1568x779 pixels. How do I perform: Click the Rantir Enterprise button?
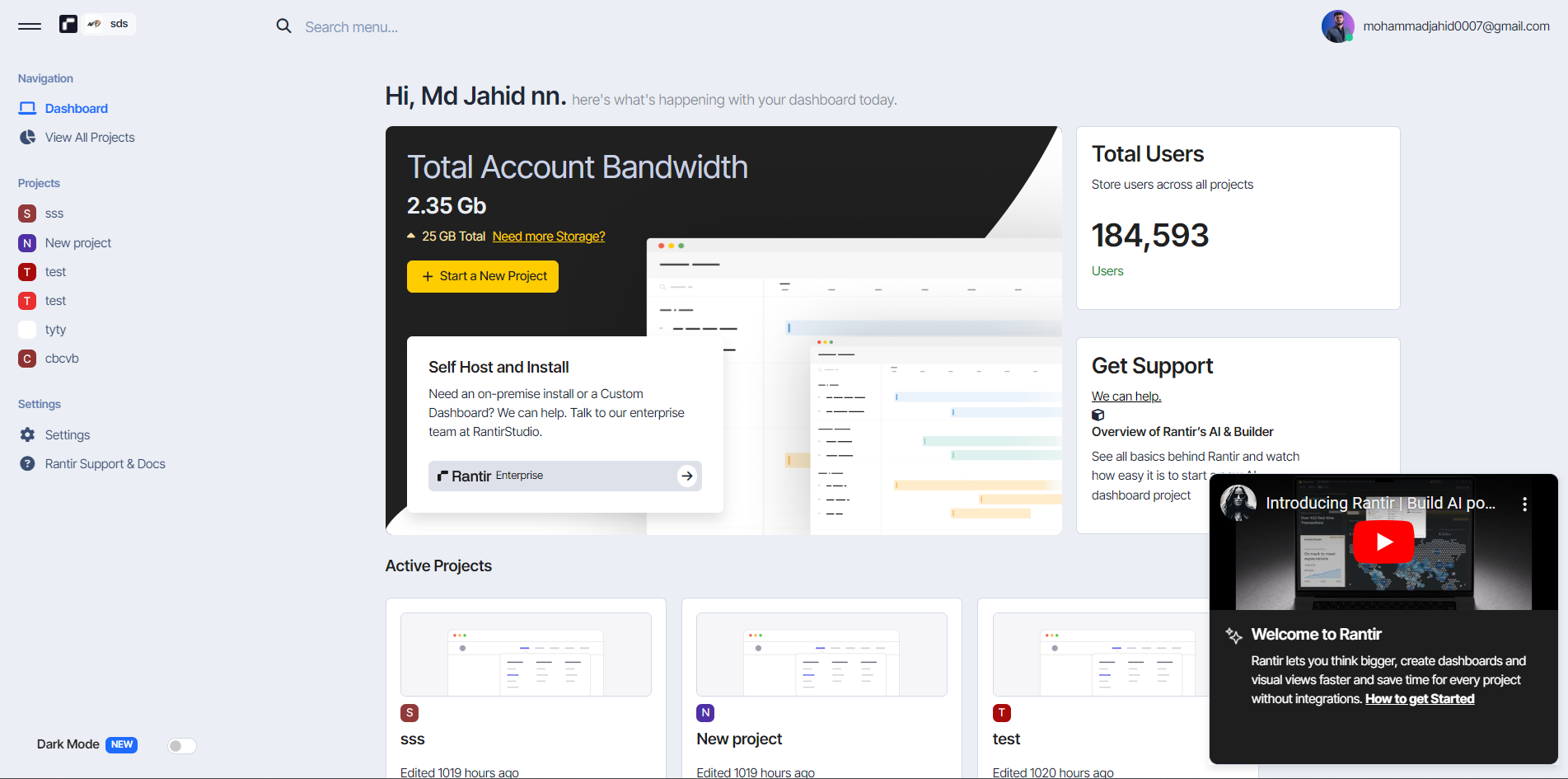point(565,476)
